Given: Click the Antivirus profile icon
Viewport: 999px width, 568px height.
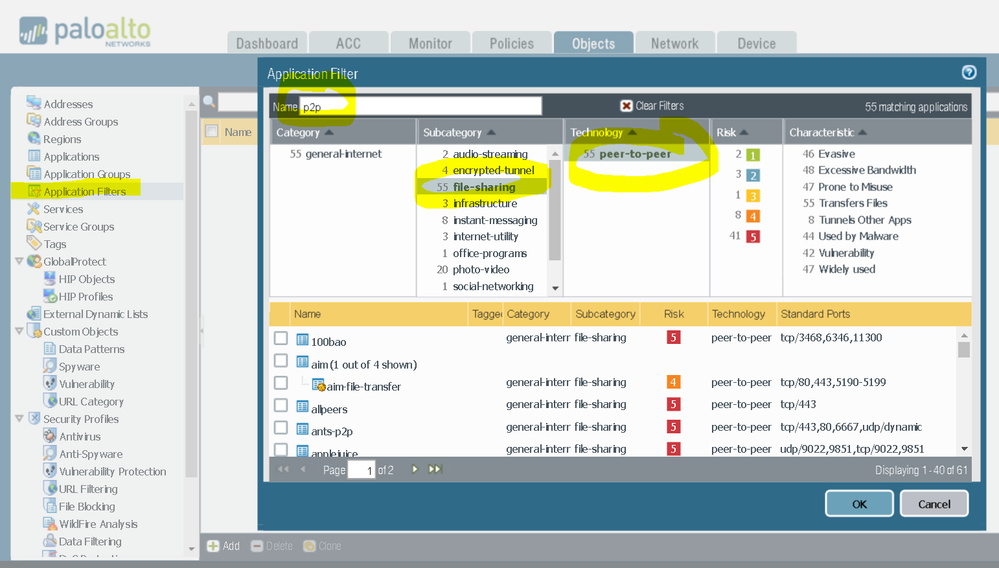Looking at the screenshot, I should (x=50, y=437).
